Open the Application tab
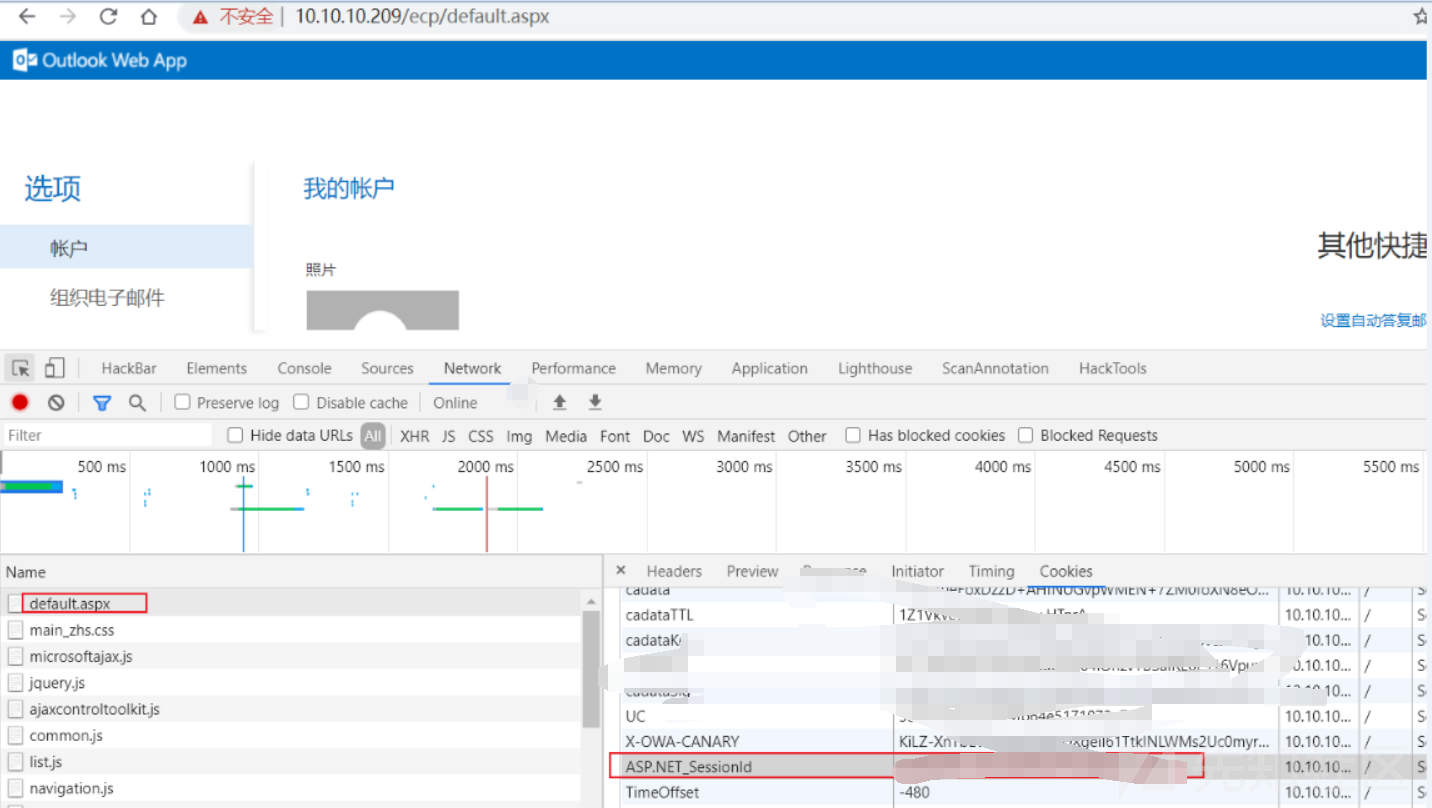 [769, 368]
